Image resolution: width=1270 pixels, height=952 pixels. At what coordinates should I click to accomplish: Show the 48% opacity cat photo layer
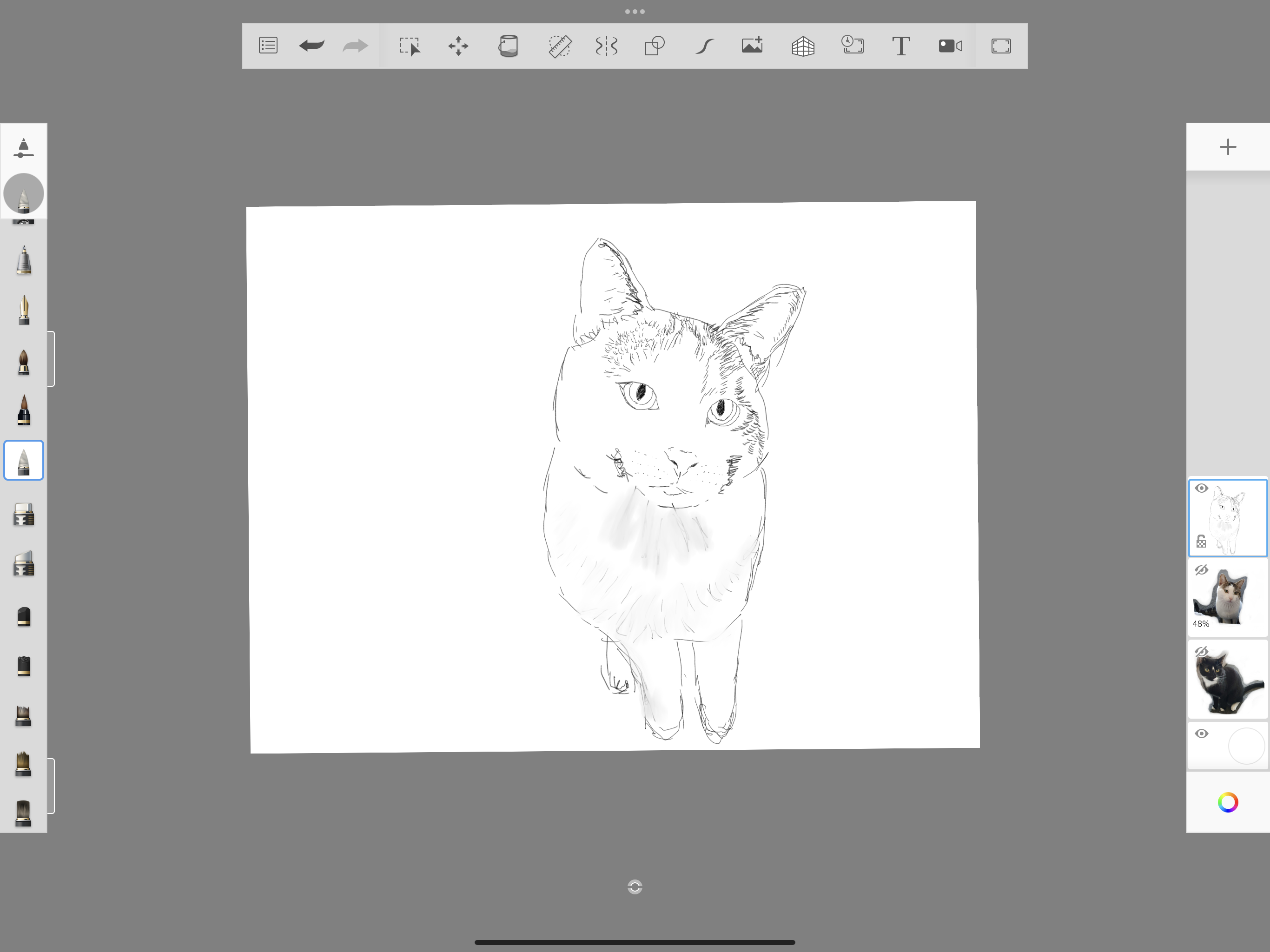1201,570
